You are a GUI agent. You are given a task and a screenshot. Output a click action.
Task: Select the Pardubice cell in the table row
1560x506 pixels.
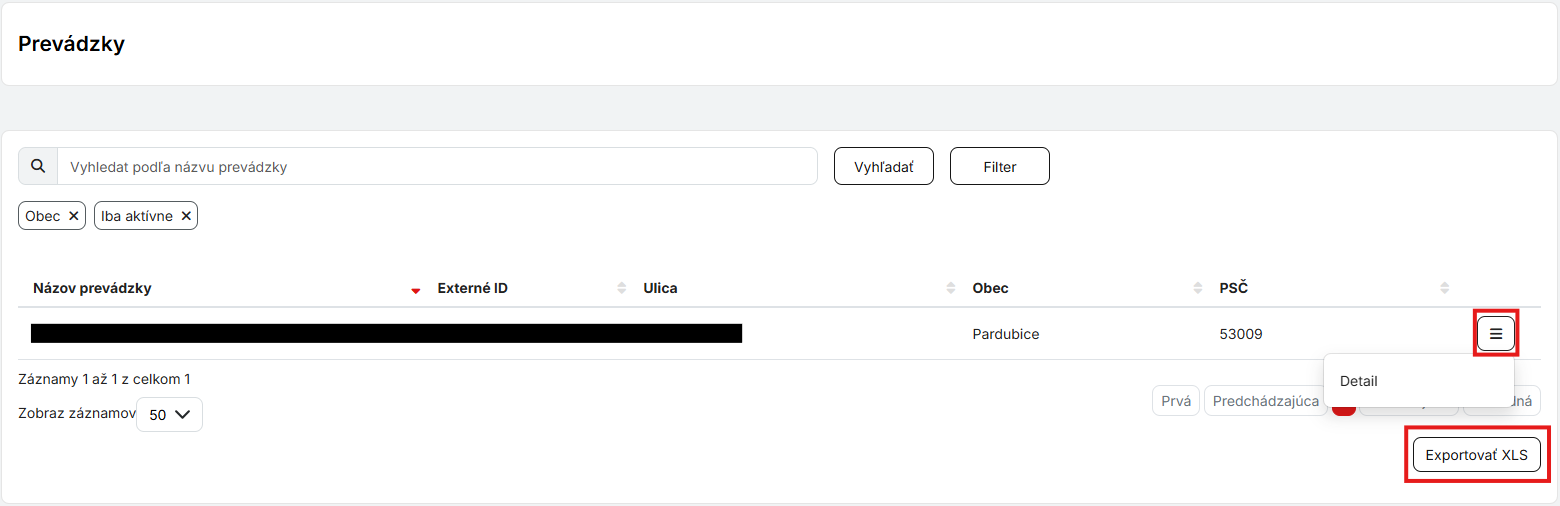(1005, 334)
